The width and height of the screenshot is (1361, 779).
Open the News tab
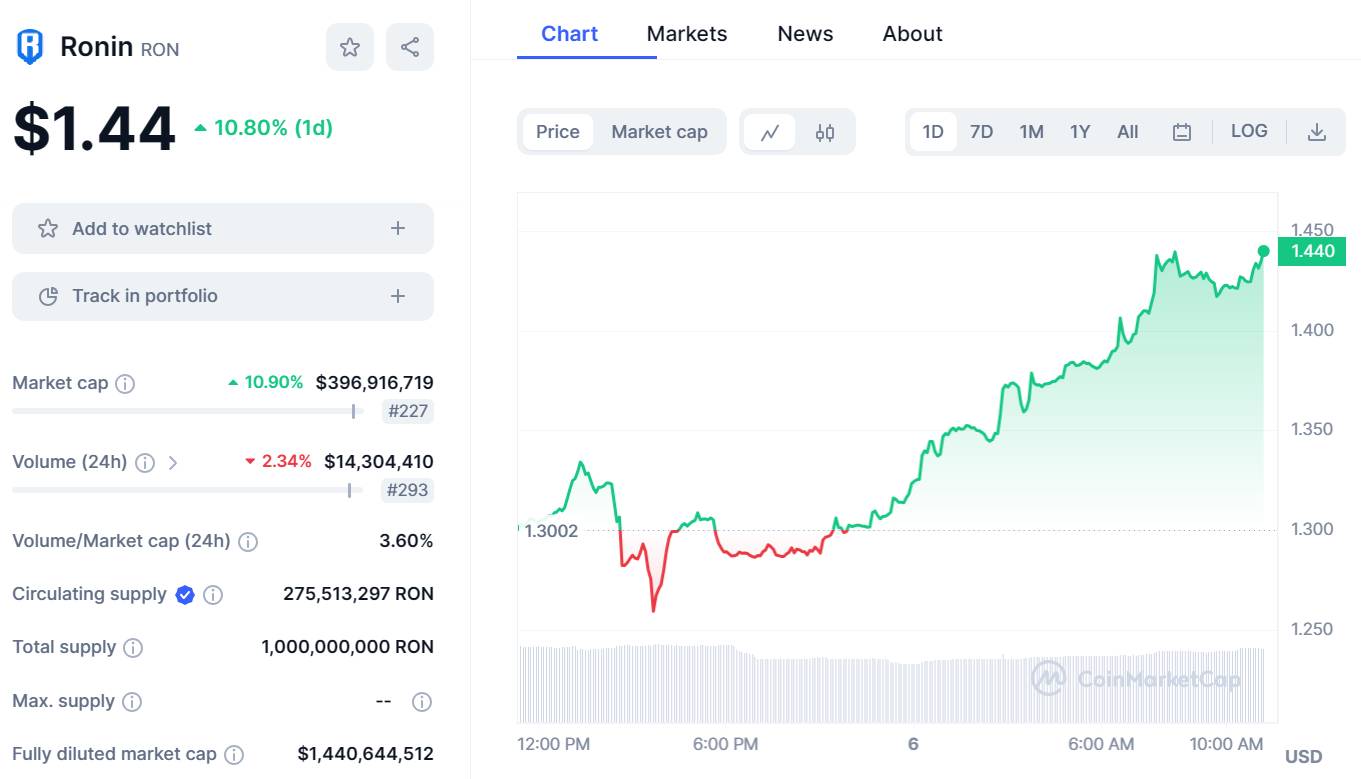(x=805, y=33)
